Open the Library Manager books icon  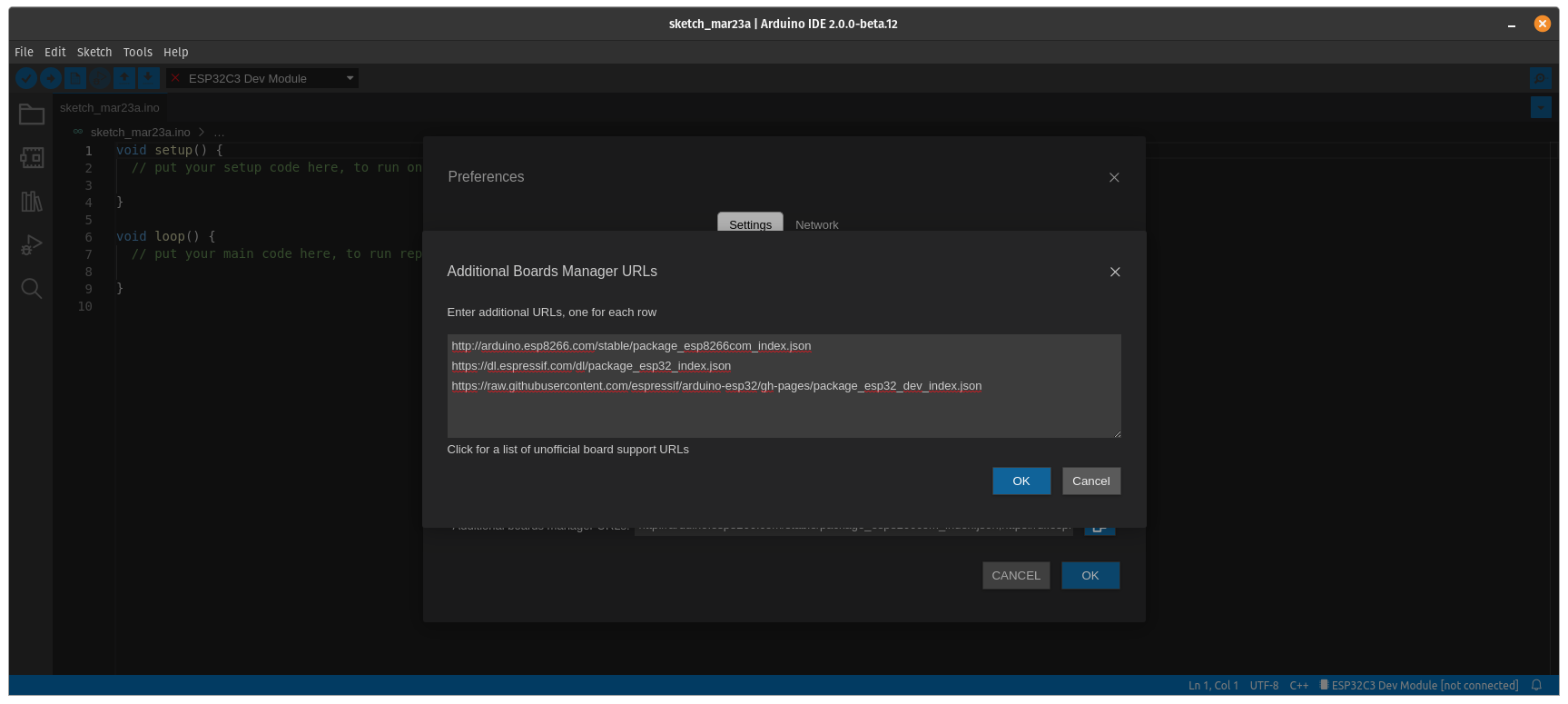pyautogui.click(x=32, y=201)
